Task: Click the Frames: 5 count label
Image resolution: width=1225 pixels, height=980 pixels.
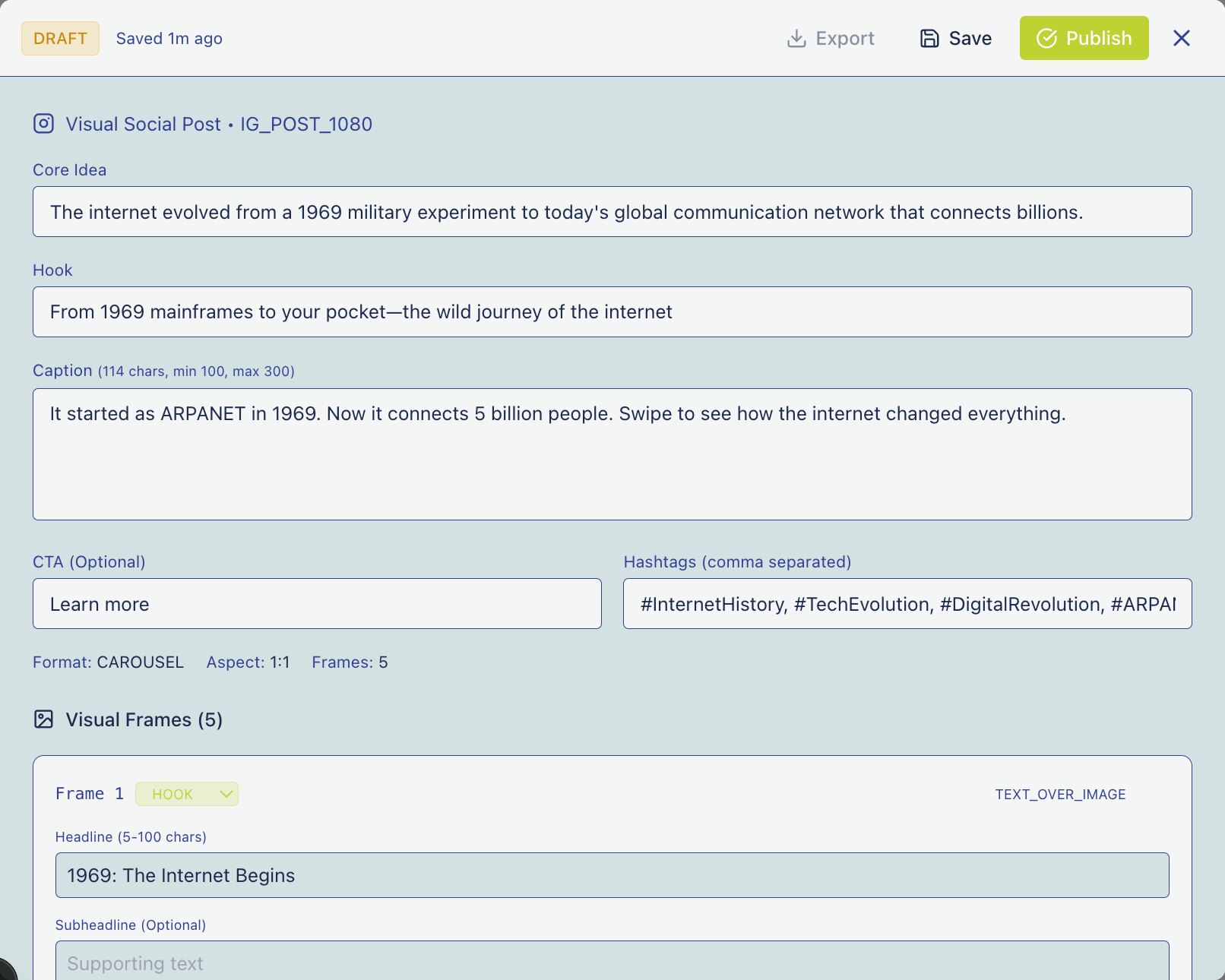Action: point(350,662)
